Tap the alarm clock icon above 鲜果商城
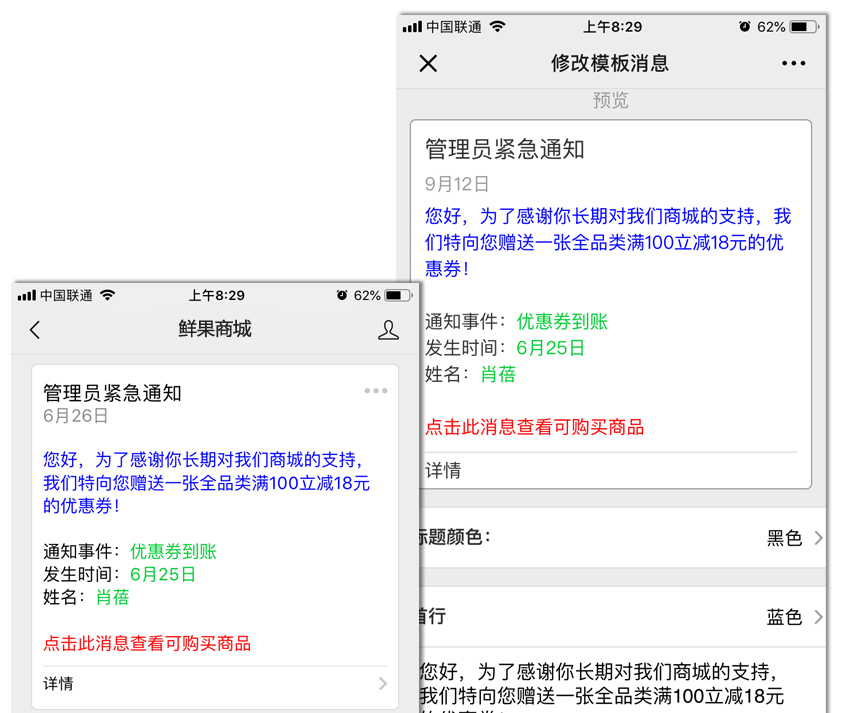 (342, 296)
